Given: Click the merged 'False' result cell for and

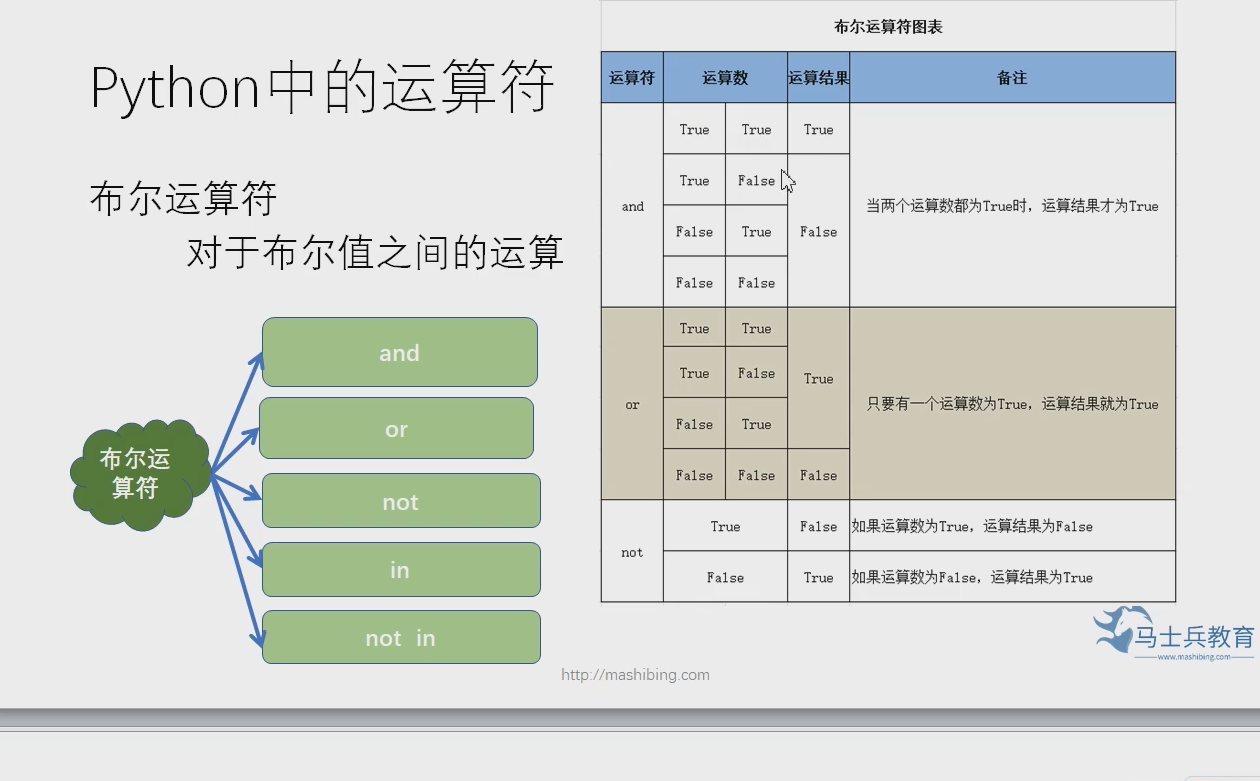Looking at the screenshot, I should click(818, 231).
